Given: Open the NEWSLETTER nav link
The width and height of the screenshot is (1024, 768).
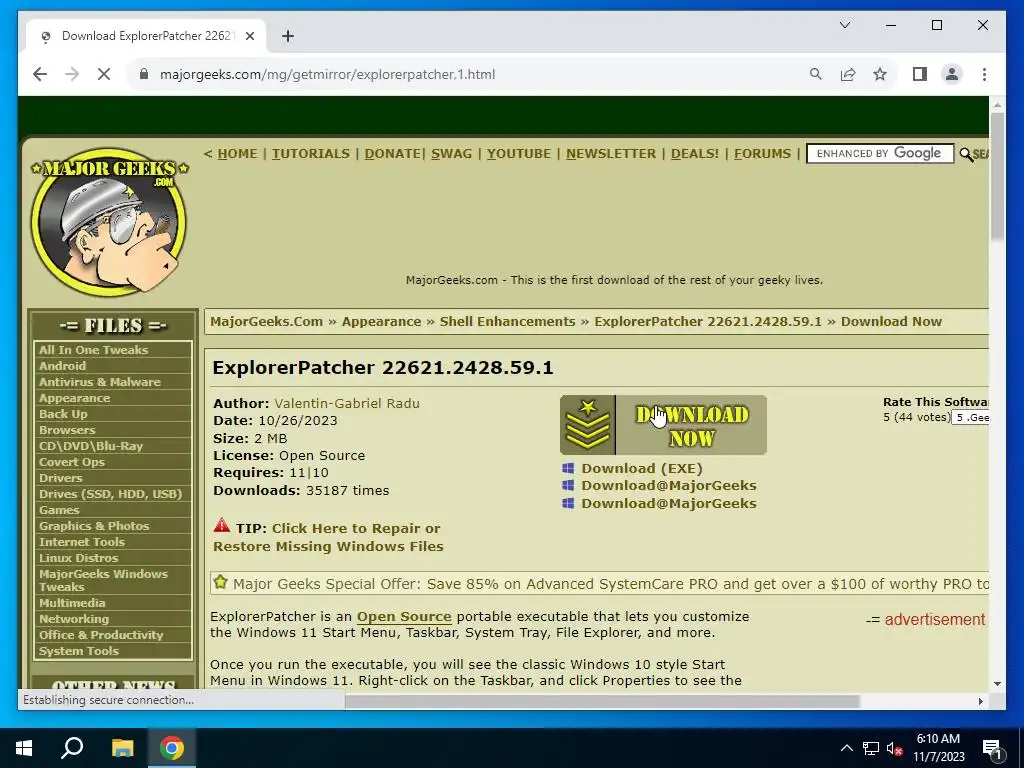Looking at the screenshot, I should click(x=611, y=153).
